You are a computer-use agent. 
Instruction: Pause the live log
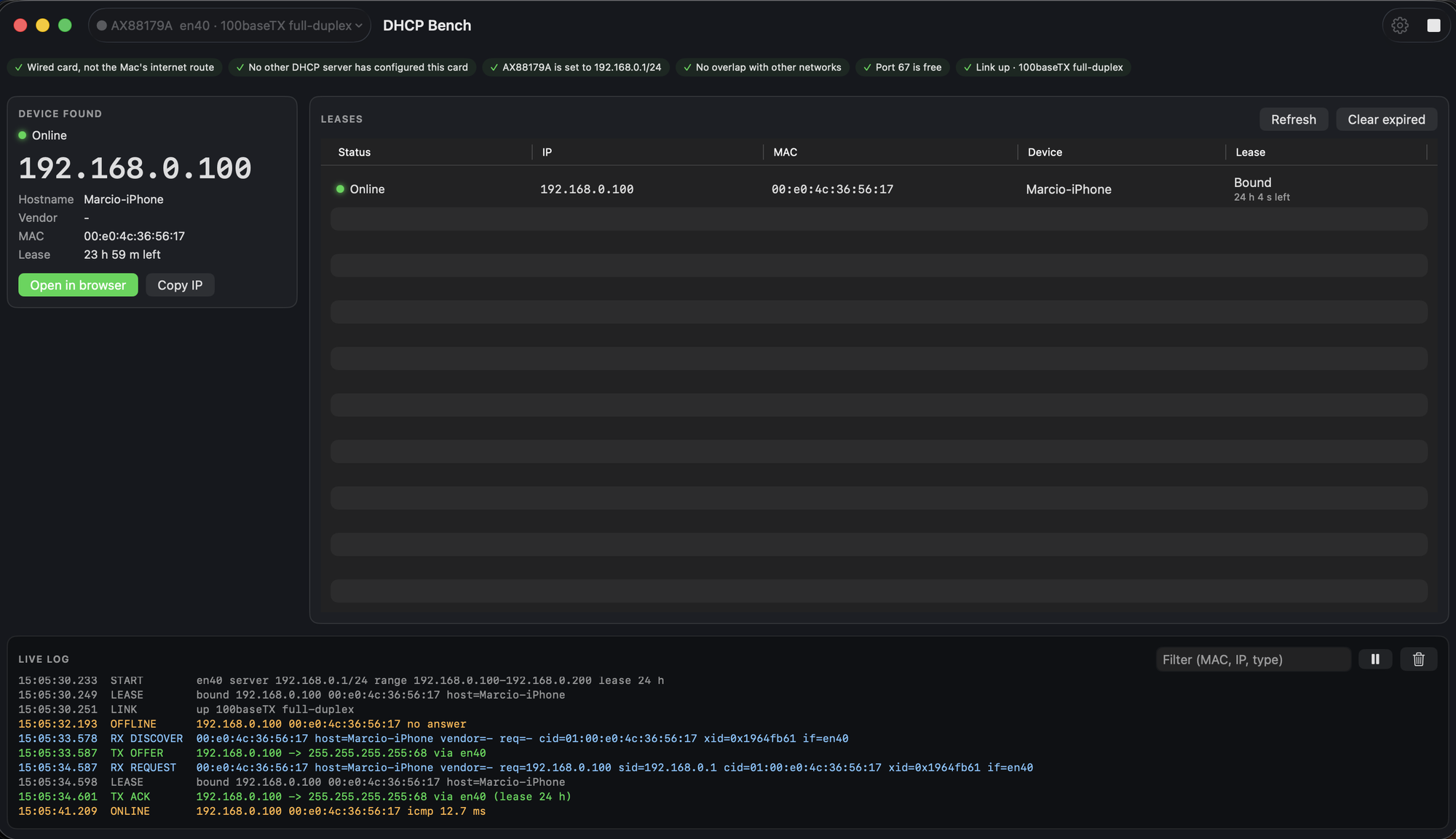point(1375,659)
